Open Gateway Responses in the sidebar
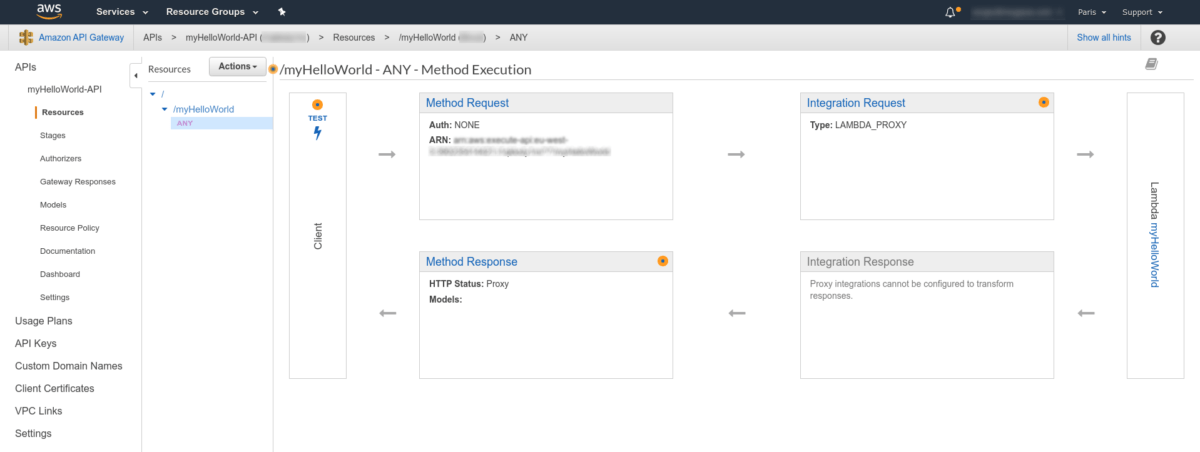The width and height of the screenshot is (1200, 452). coord(78,181)
